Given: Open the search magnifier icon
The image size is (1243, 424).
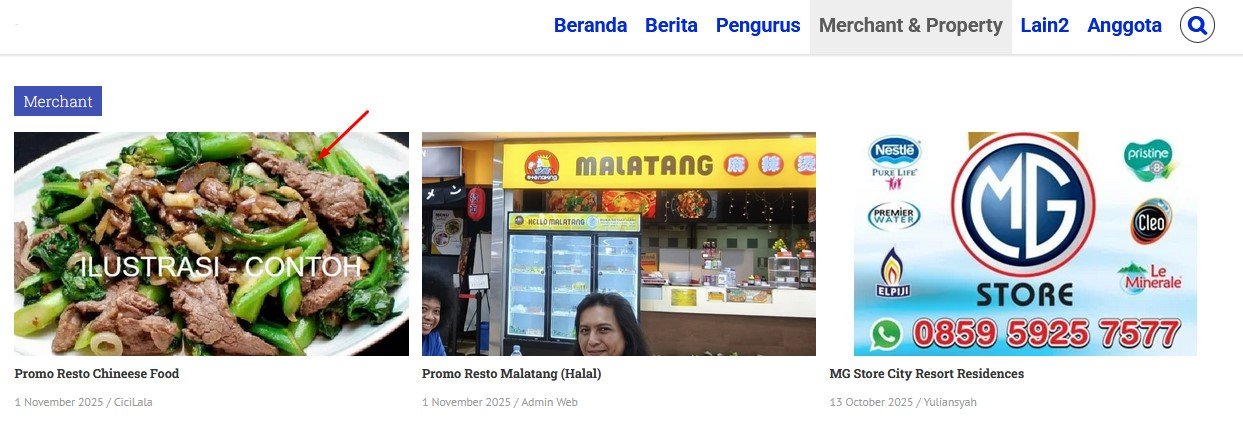Looking at the screenshot, I should (x=1197, y=25).
